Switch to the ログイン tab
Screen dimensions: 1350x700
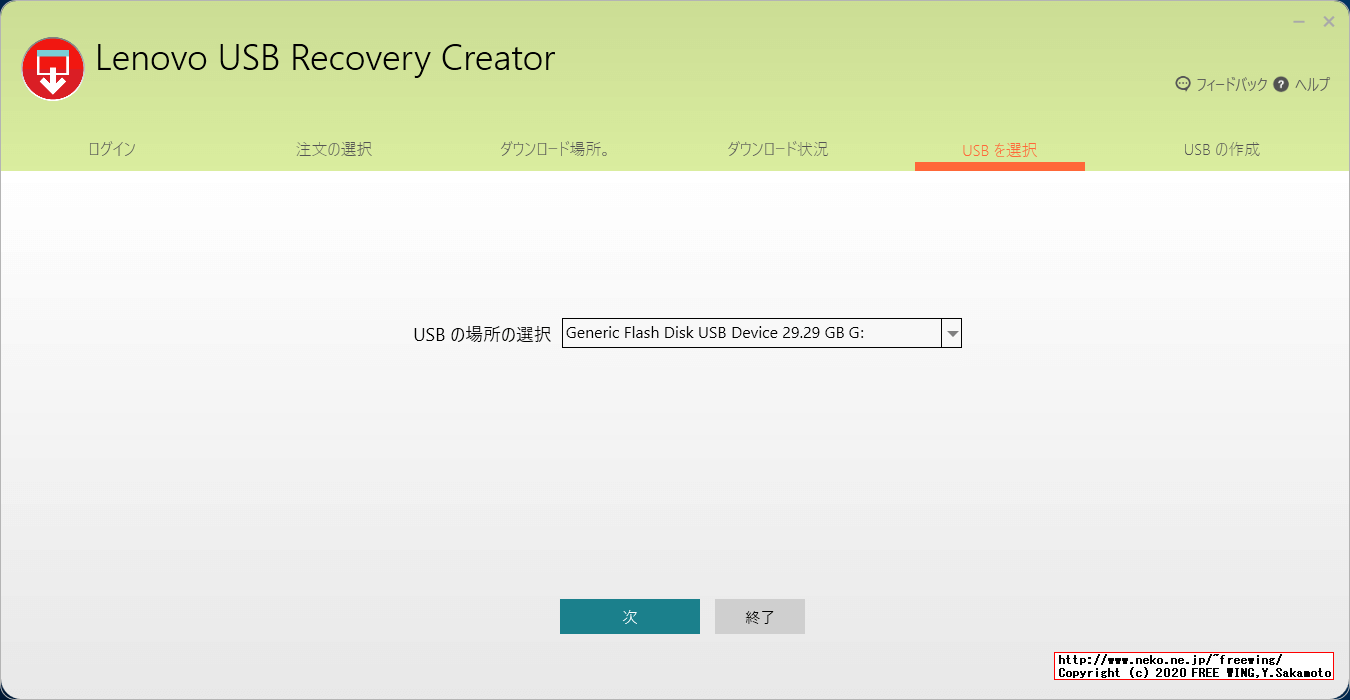coord(112,150)
